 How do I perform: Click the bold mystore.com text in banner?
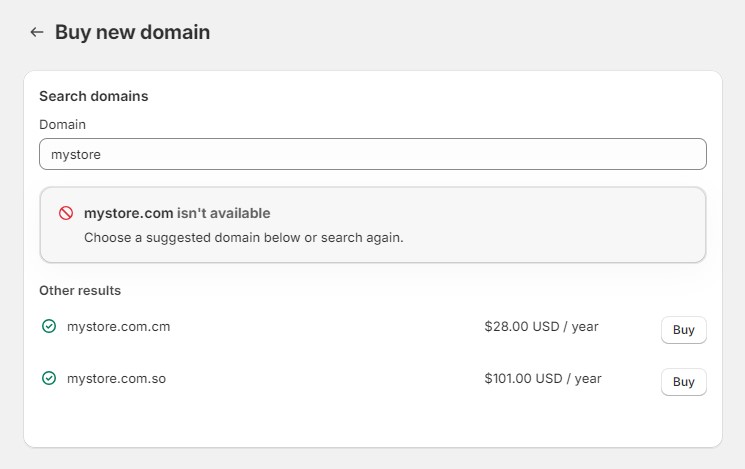click(128, 213)
